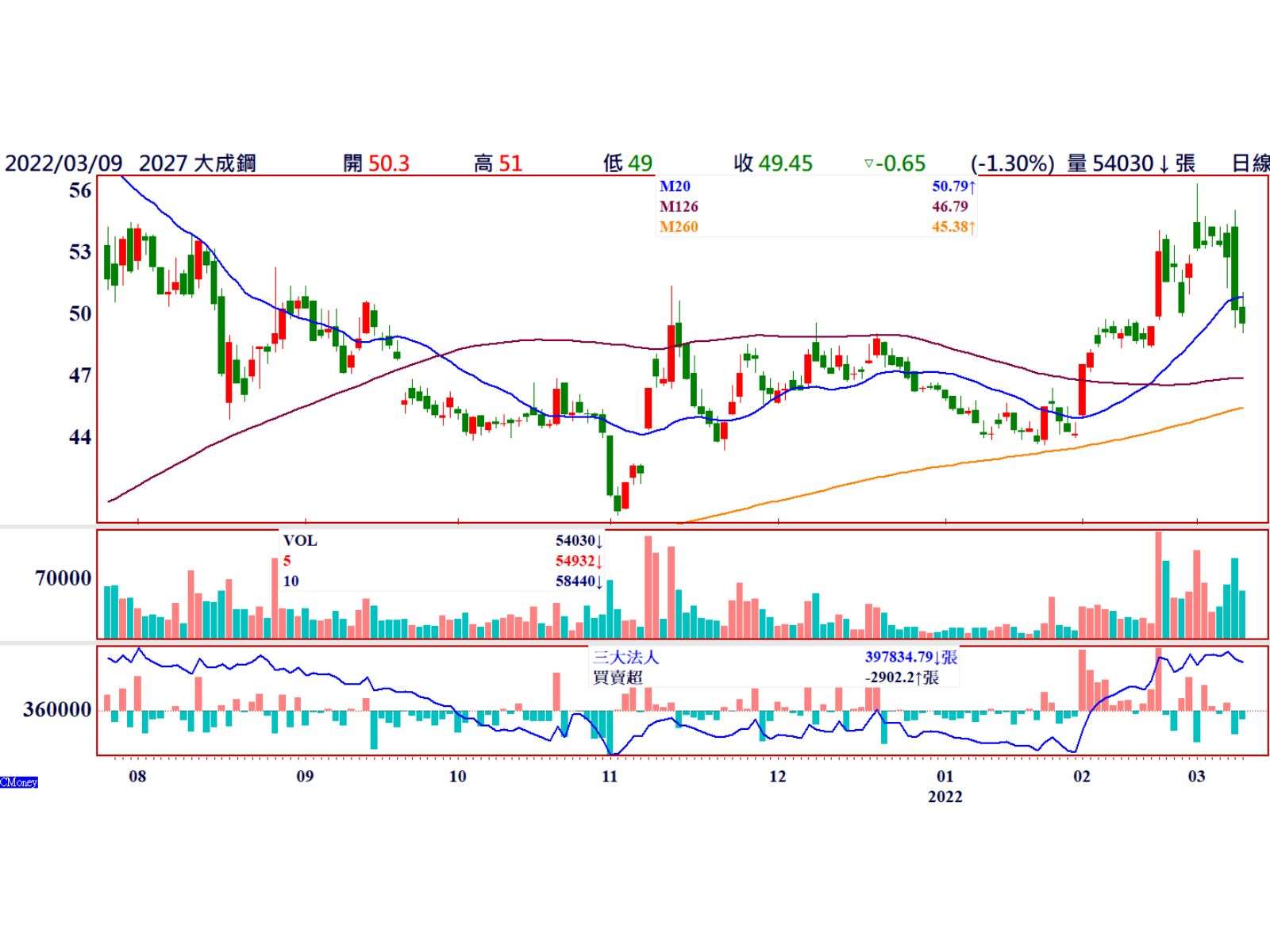Image resolution: width=1270 pixels, height=952 pixels.
Task: Click the down arrow beside 三大法人 397834.79
Action: [937, 658]
